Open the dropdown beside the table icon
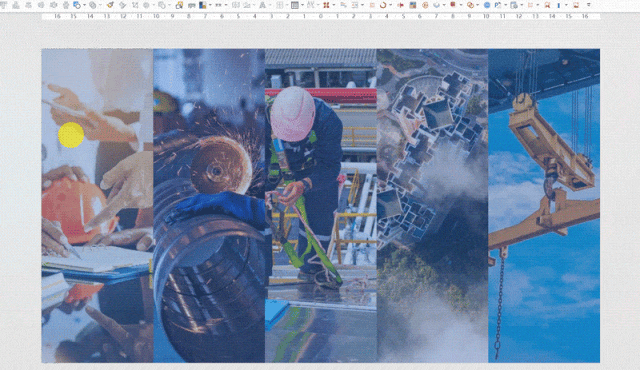Image resolution: width=640 pixels, height=370 pixels. tap(302, 5)
